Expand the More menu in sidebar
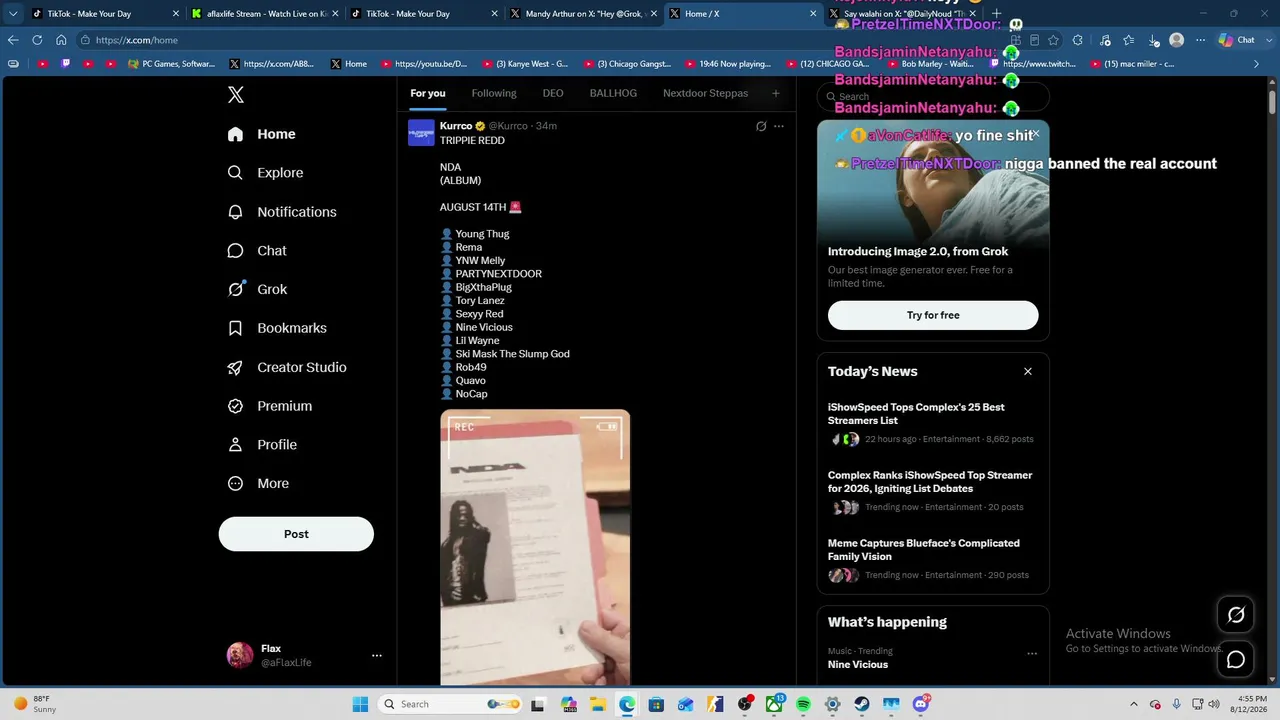 258,483
